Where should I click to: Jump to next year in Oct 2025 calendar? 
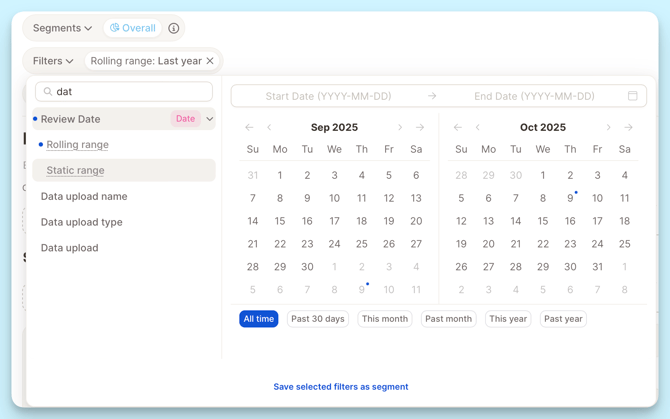coord(628,128)
